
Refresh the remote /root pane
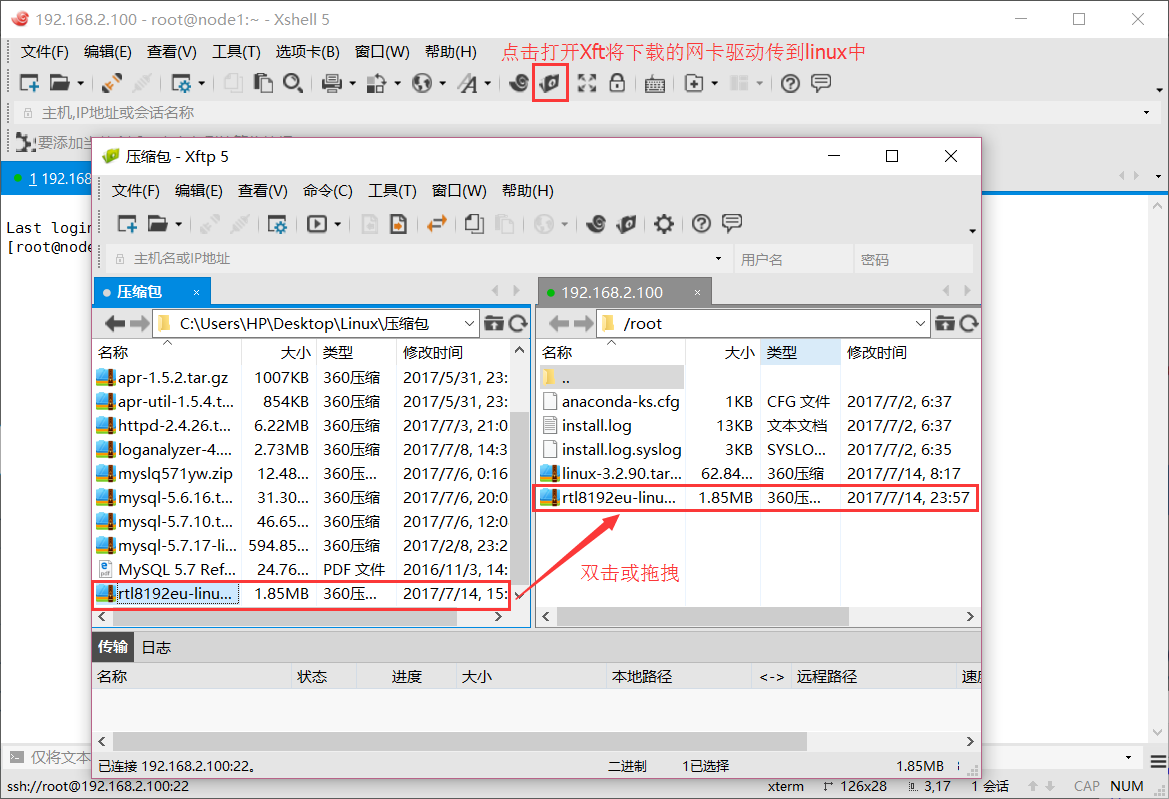click(968, 323)
